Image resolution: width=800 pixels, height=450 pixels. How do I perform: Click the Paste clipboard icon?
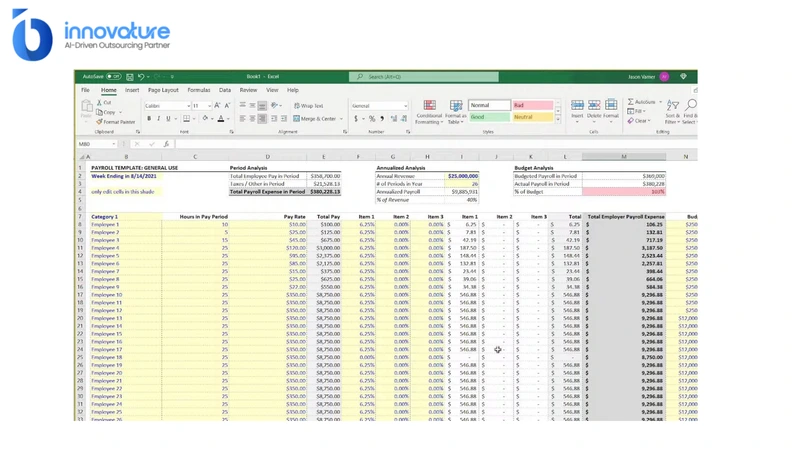coord(86,106)
